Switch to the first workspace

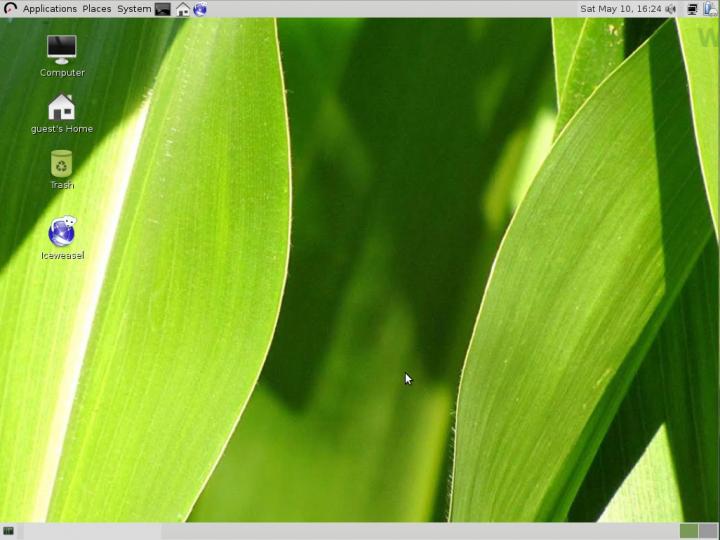coord(688,531)
